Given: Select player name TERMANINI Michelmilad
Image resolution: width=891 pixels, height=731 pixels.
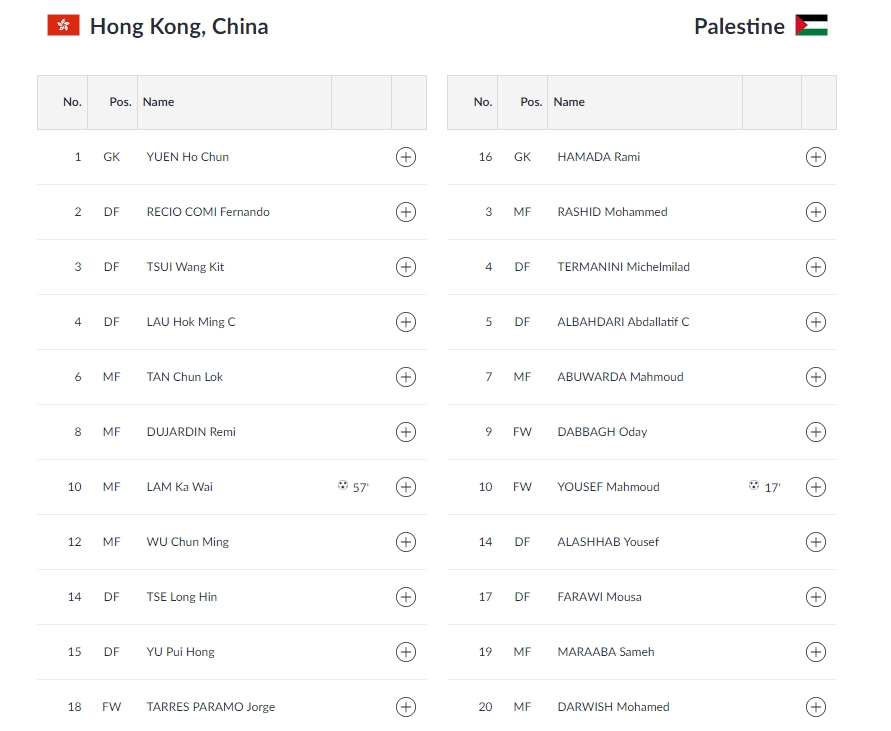Looking at the screenshot, I should (x=623, y=267).
